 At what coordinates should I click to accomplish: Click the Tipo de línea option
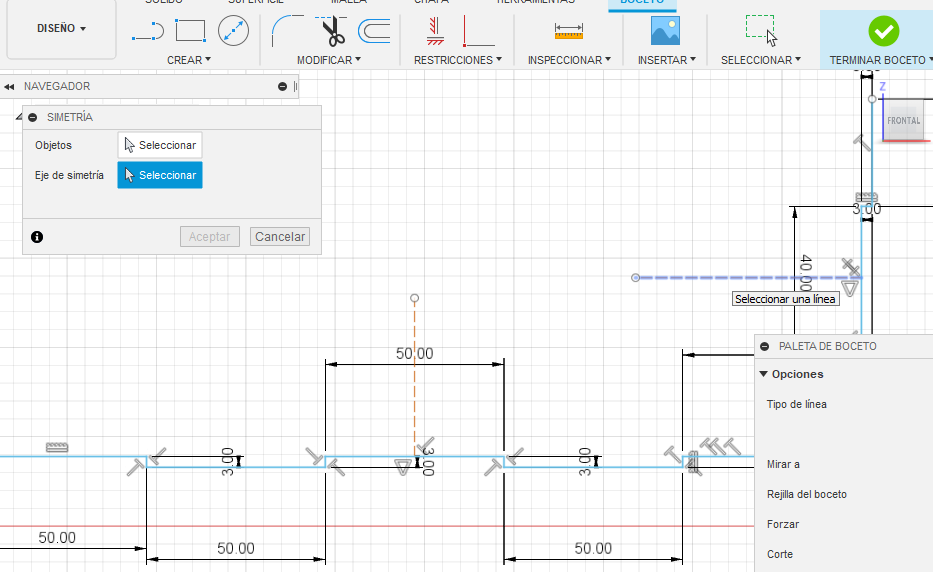[x=796, y=404]
